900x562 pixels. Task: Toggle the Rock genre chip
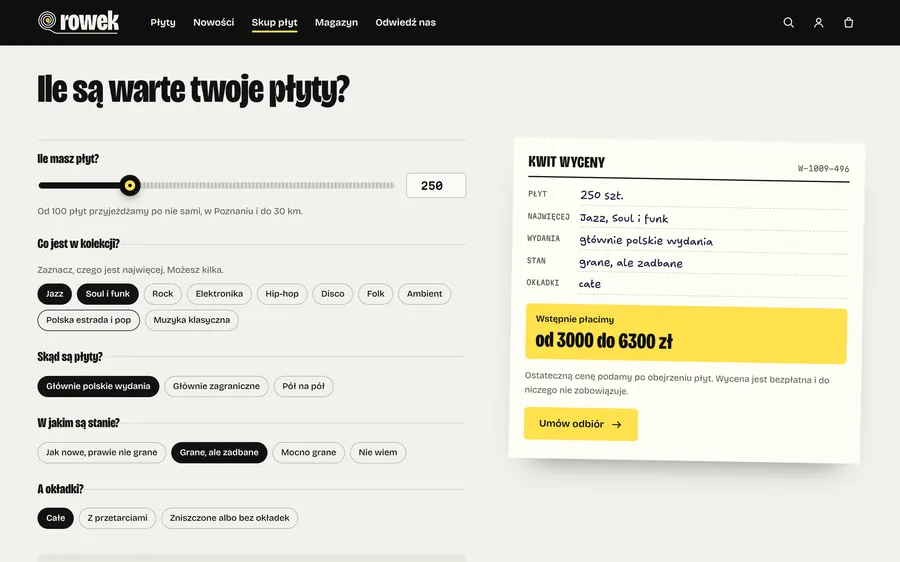pos(162,294)
